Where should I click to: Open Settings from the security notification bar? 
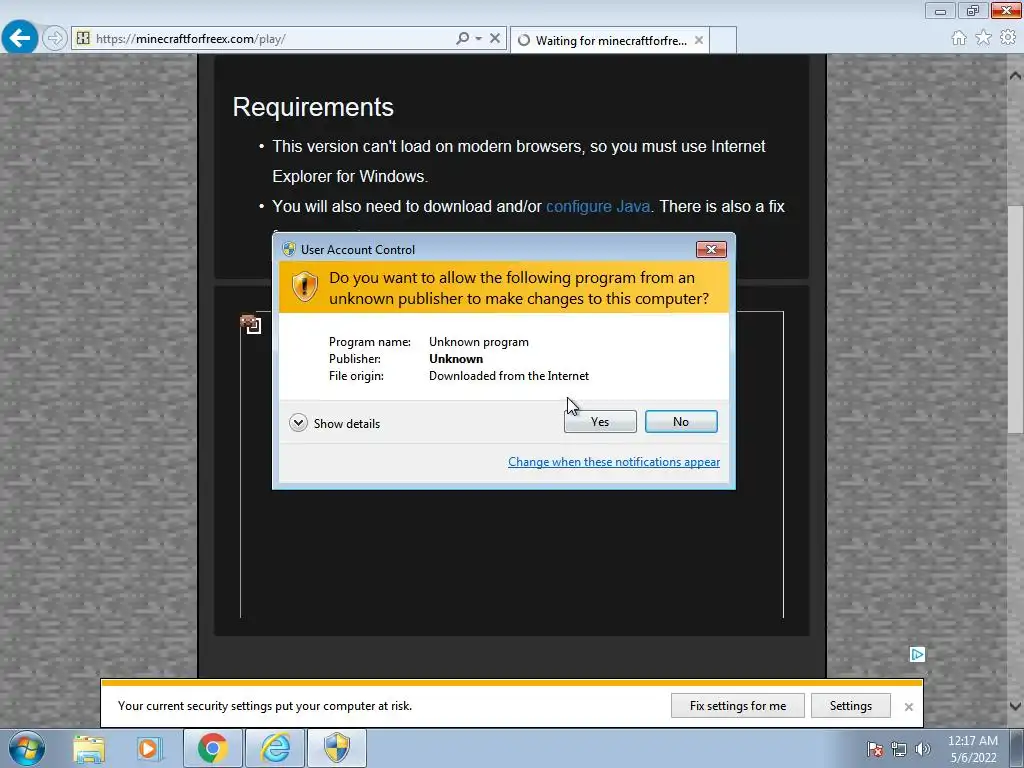pyautogui.click(x=850, y=706)
